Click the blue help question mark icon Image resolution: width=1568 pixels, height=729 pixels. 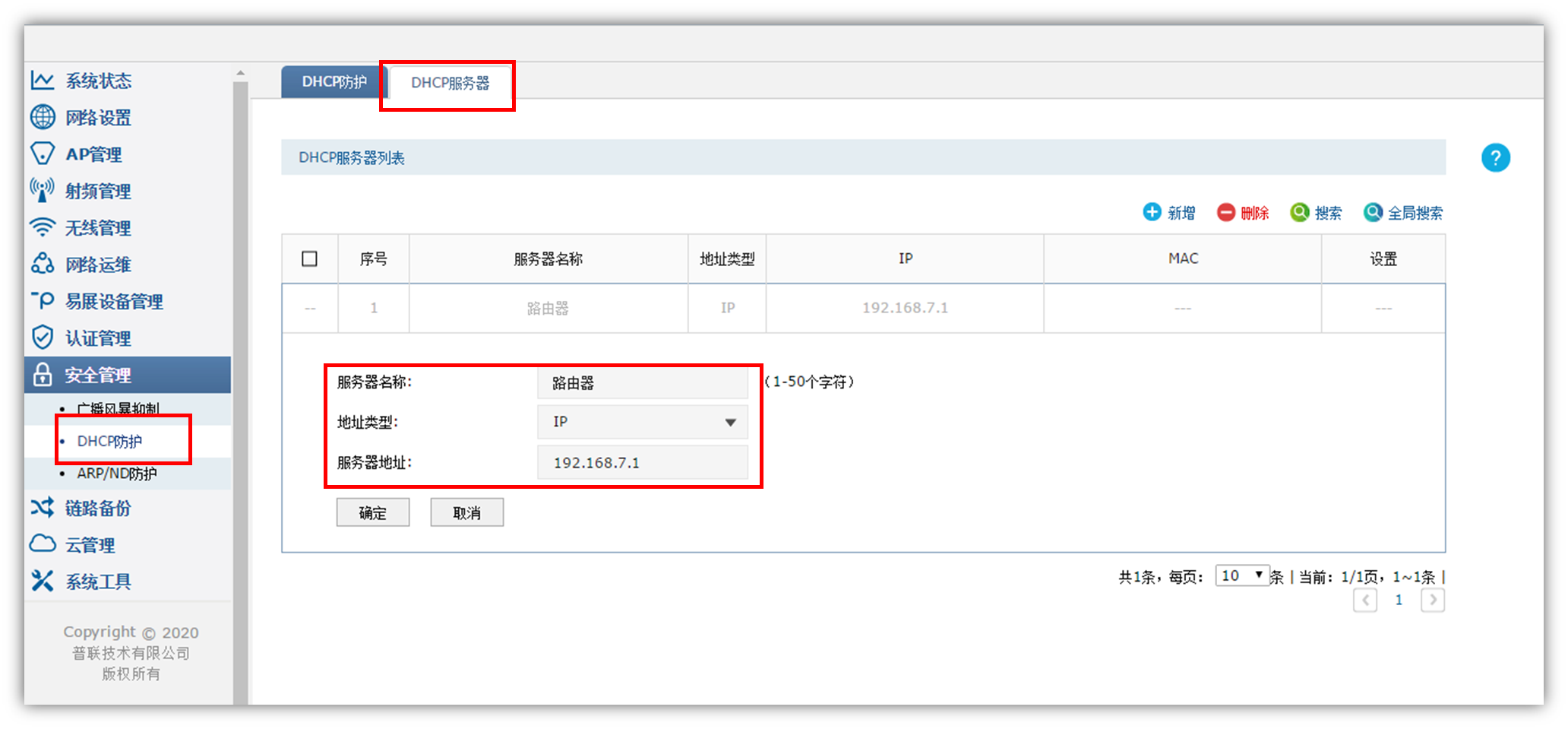pos(1495,158)
